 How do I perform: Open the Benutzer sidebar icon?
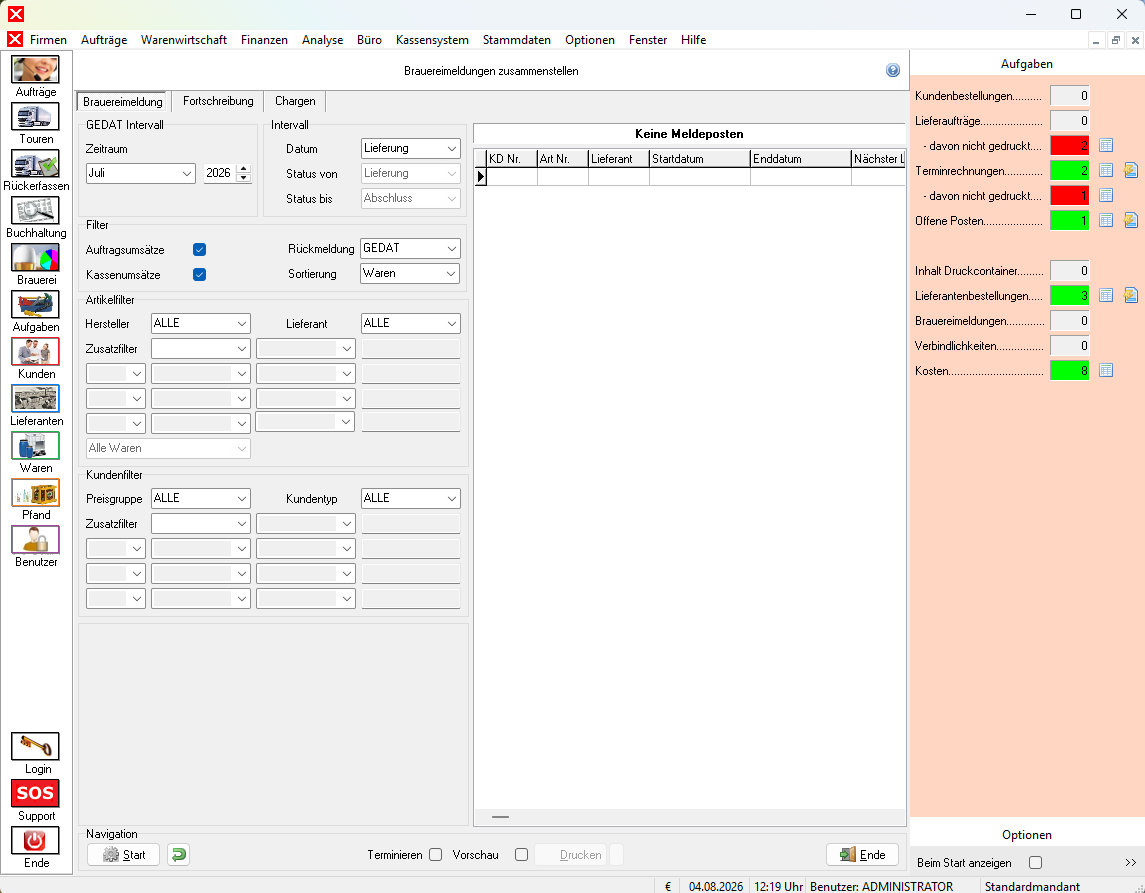coord(35,540)
